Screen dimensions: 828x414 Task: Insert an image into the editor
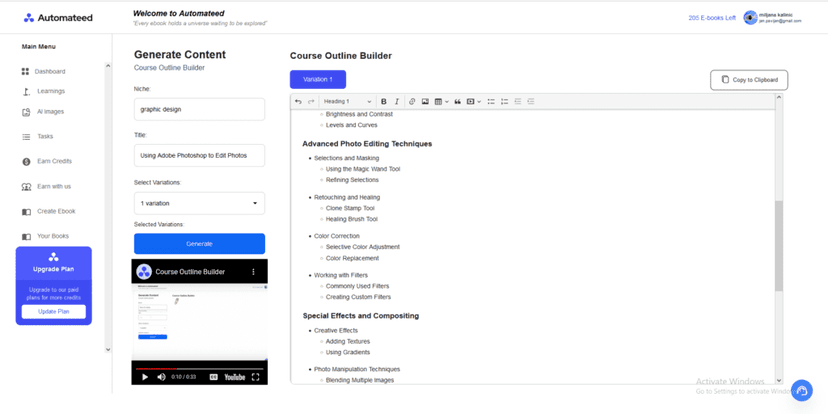point(425,101)
